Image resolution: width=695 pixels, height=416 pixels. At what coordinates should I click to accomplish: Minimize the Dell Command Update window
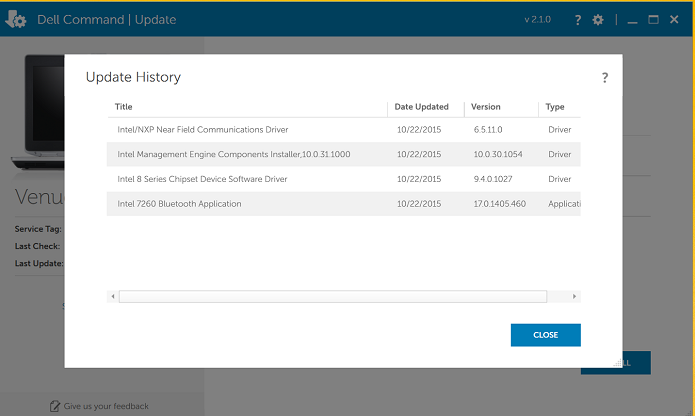point(633,20)
